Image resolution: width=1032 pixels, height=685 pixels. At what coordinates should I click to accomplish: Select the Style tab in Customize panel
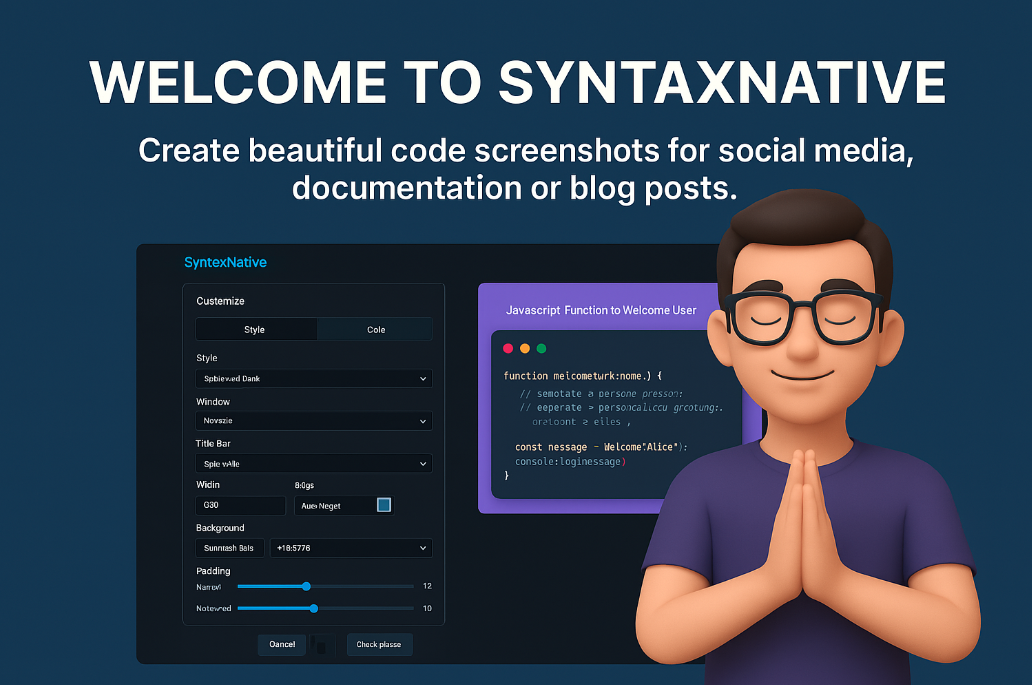point(255,329)
